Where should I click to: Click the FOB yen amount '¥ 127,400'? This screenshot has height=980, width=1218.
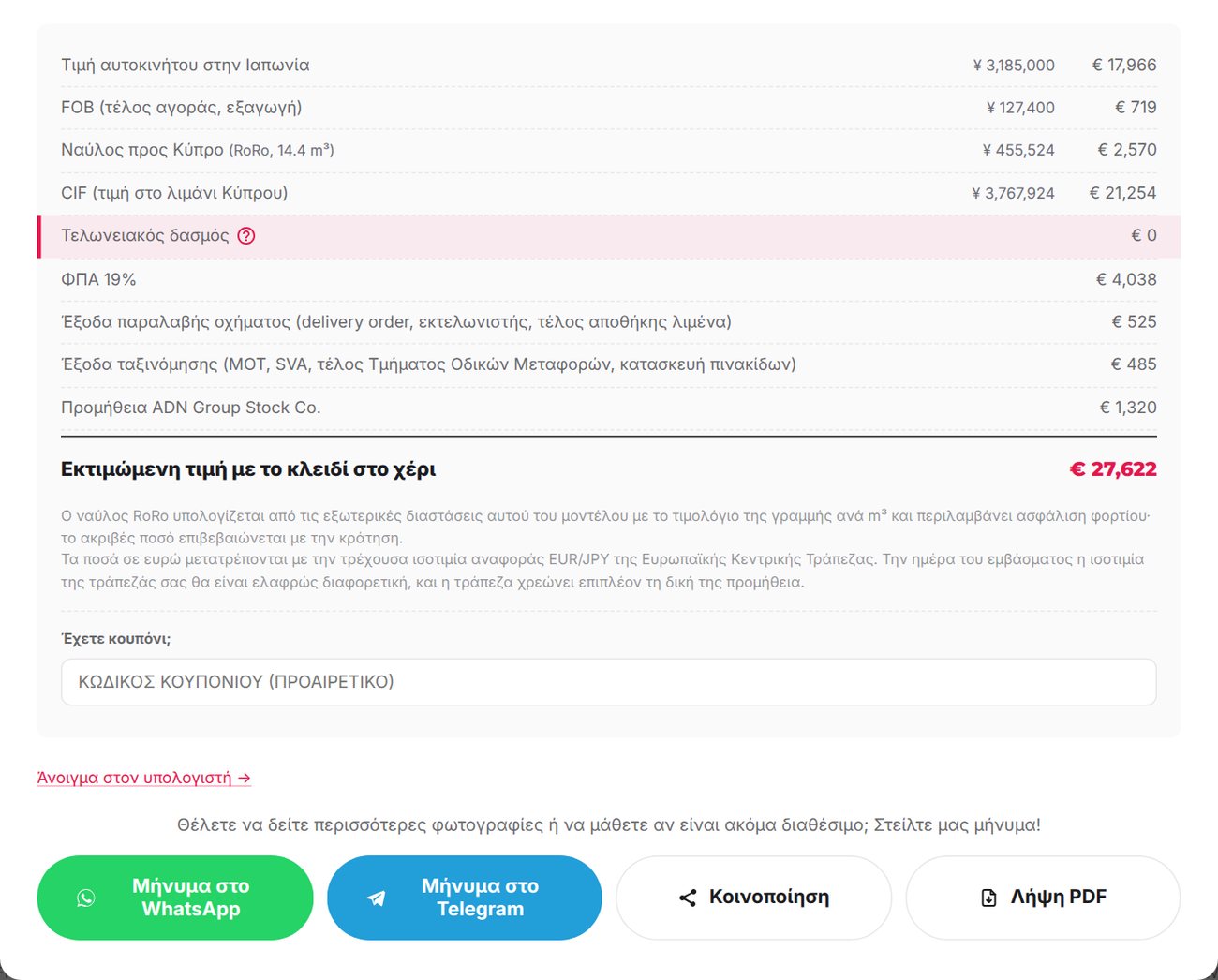pos(1020,108)
